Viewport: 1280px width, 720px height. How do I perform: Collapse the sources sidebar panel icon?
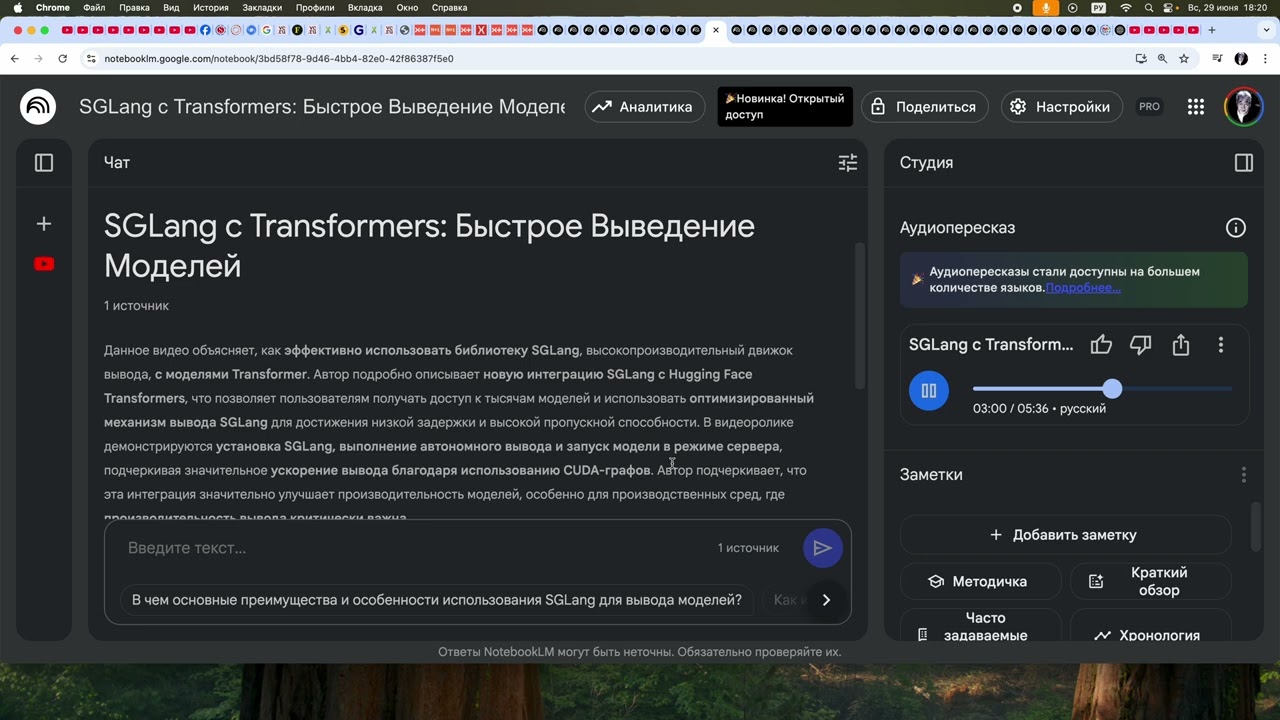click(44, 162)
